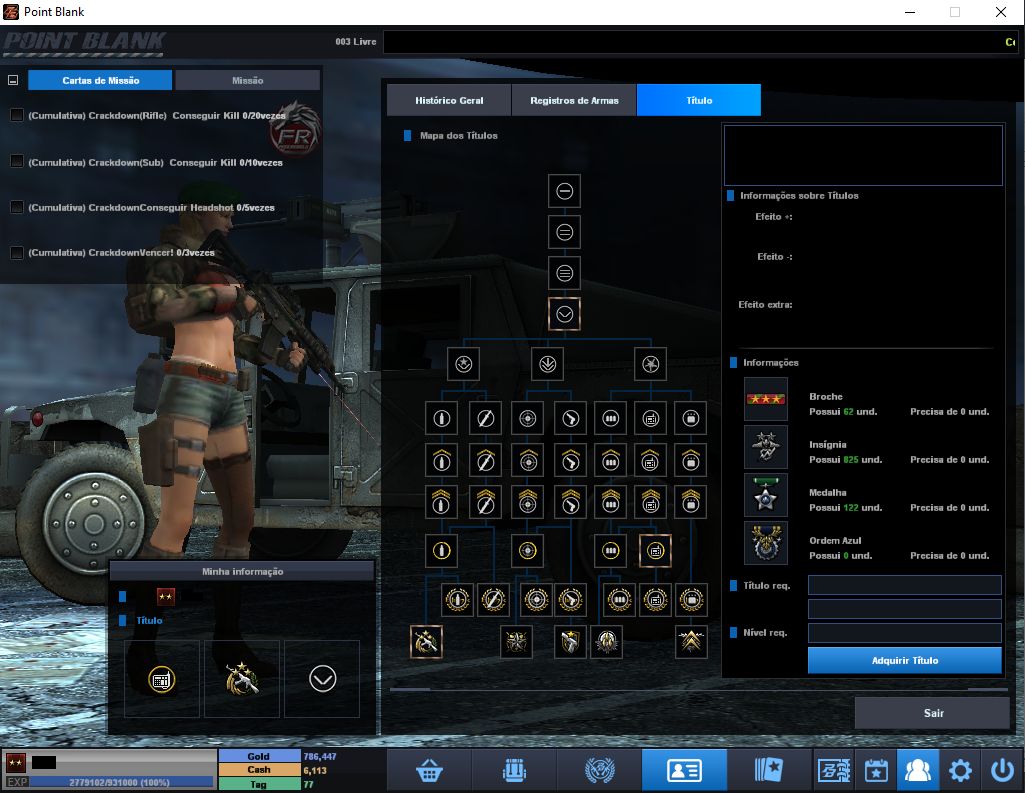Click the Sair button
The image size is (1025, 793).
pos(933,713)
